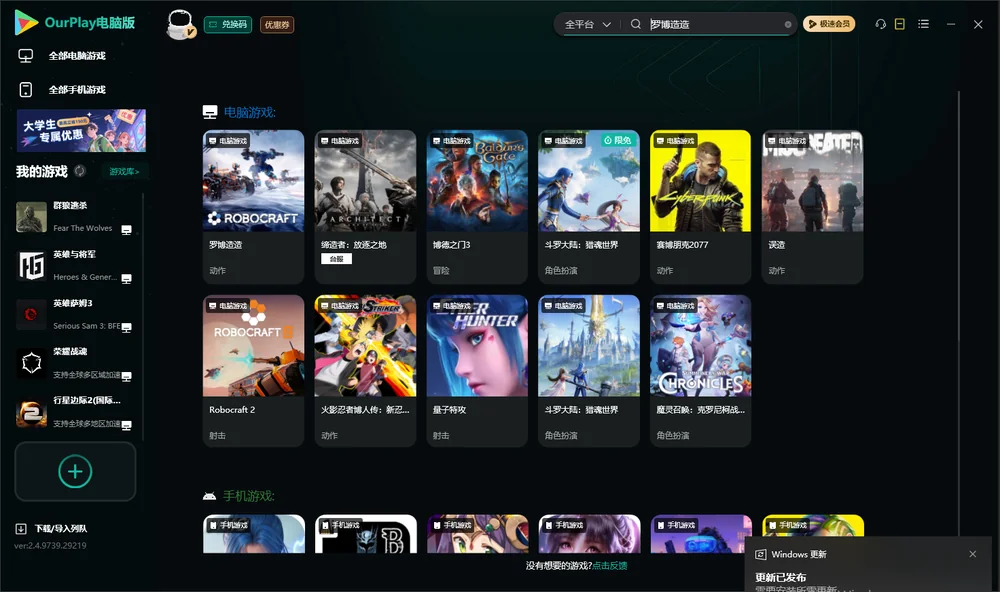Select 全部电脑游戏 in sidebar

77,56
